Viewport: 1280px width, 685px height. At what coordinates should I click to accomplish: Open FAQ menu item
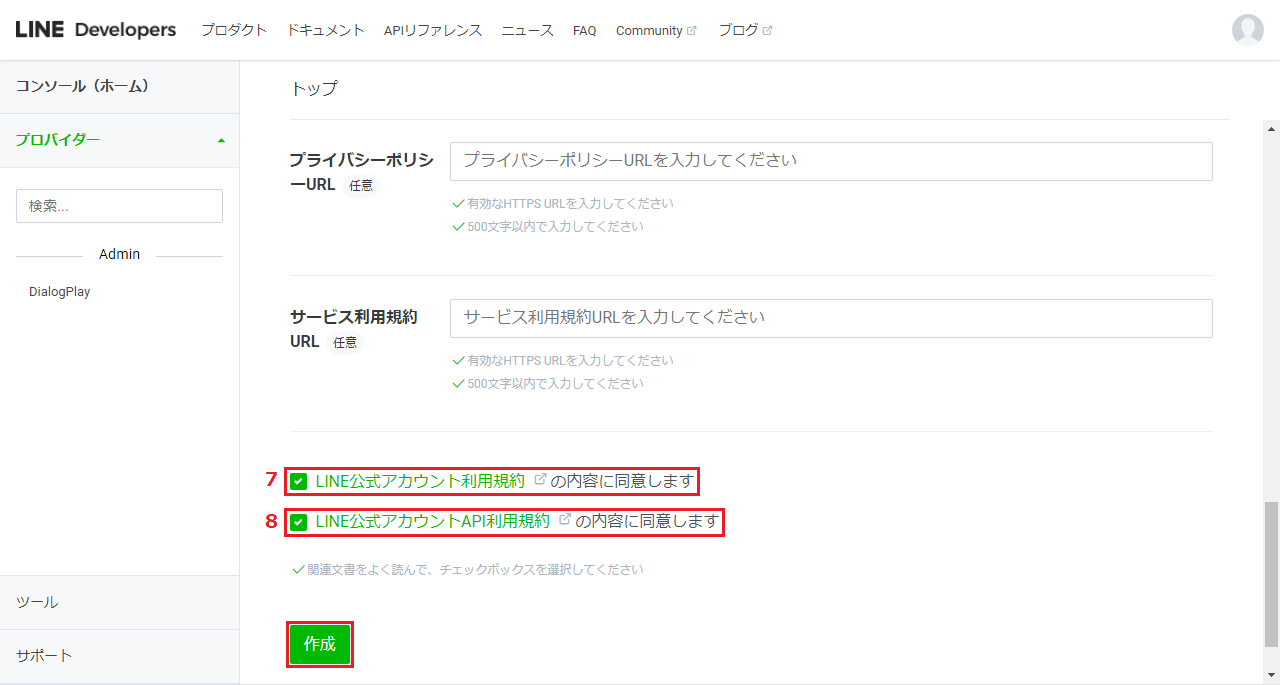(584, 31)
